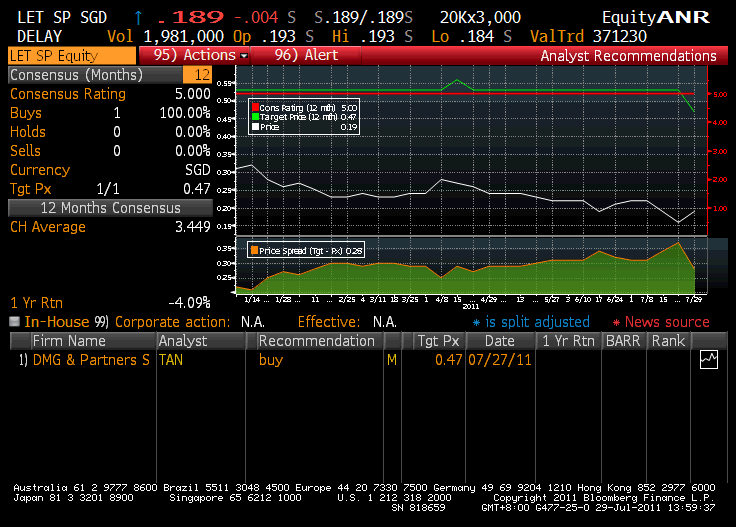Click the white Price legend swatch
The width and height of the screenshot is (736, 527).
pos(255,126)
